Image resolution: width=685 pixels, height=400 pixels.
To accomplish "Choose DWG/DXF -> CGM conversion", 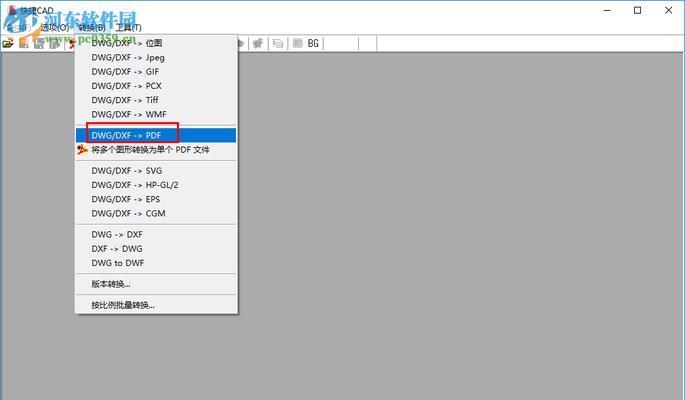I will tap(156, 214).
